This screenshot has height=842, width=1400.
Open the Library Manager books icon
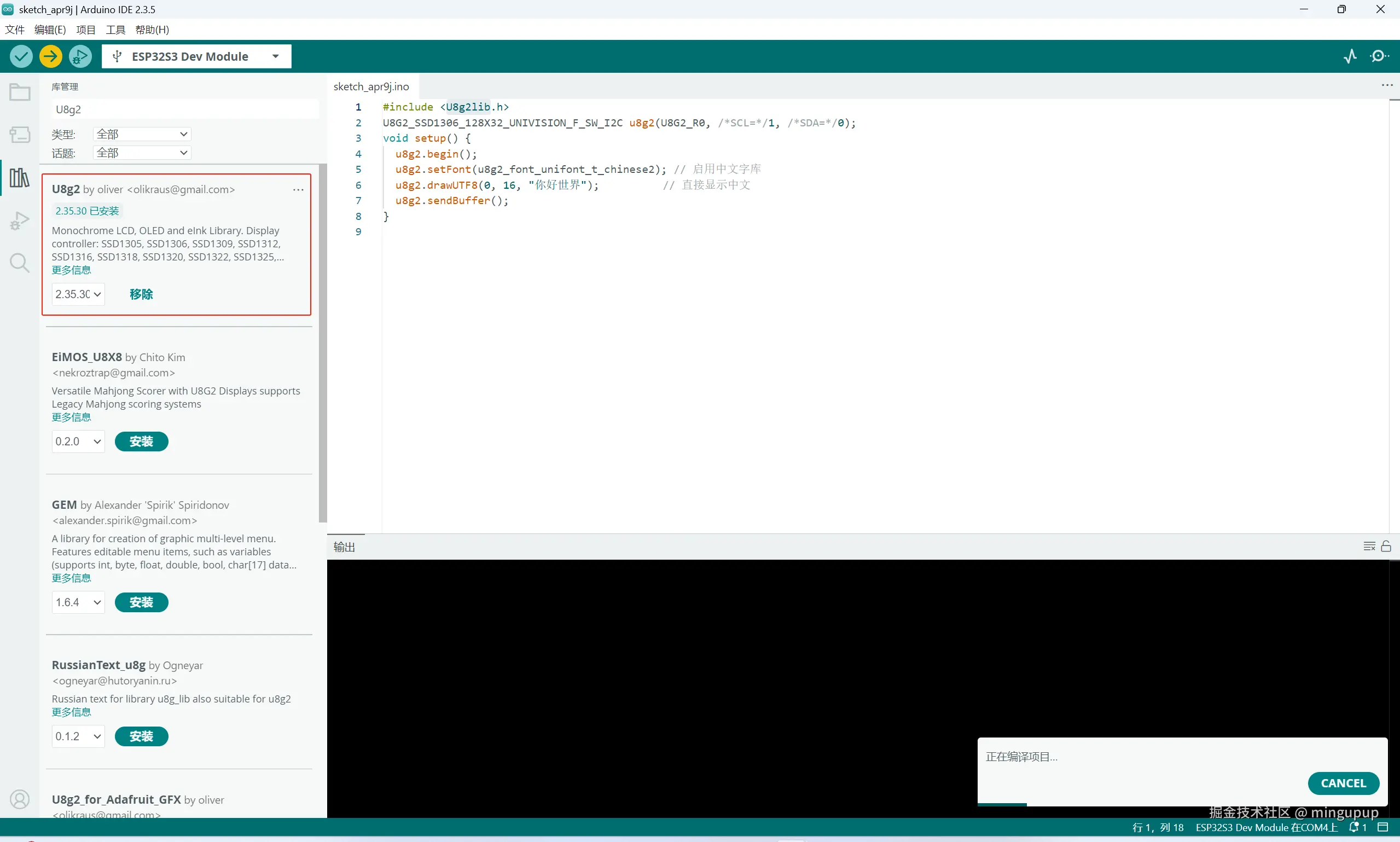(20, 178)
